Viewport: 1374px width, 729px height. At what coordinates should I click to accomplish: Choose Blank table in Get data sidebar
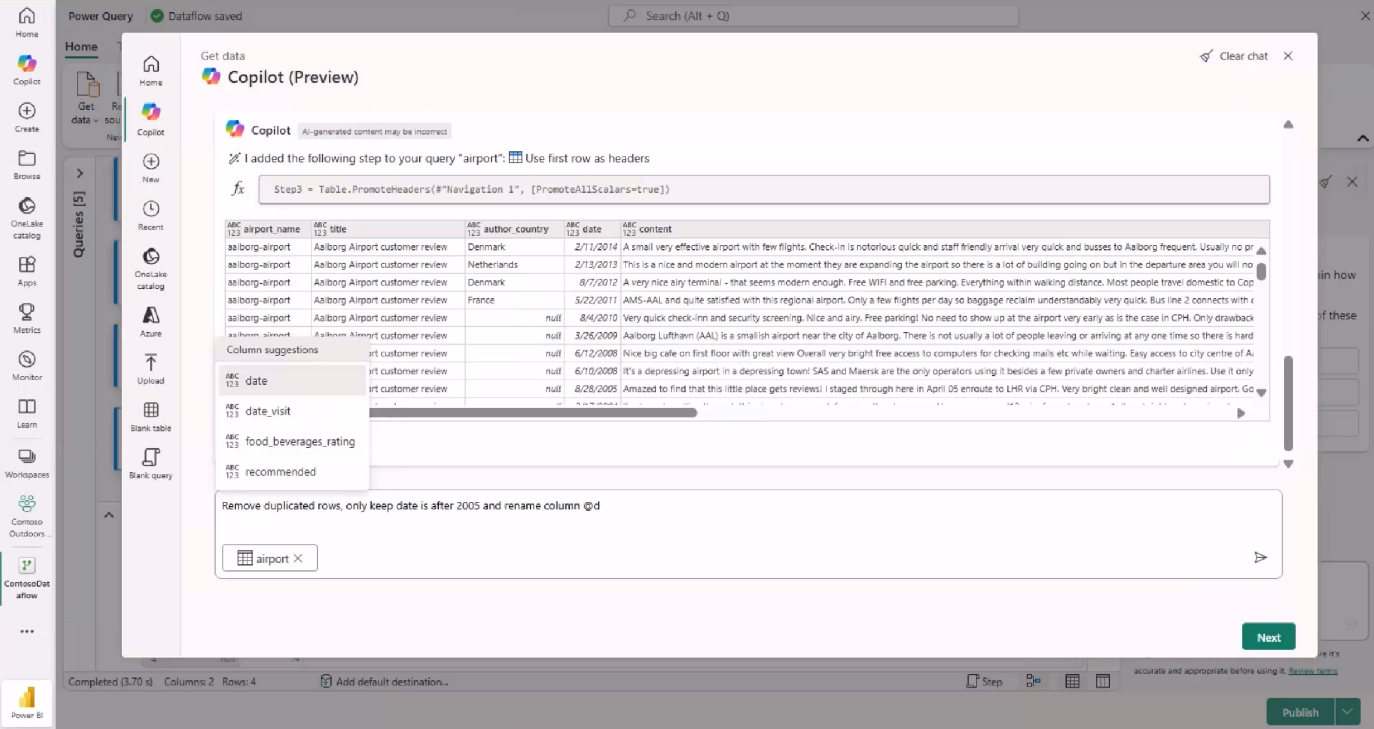(151, 415)
